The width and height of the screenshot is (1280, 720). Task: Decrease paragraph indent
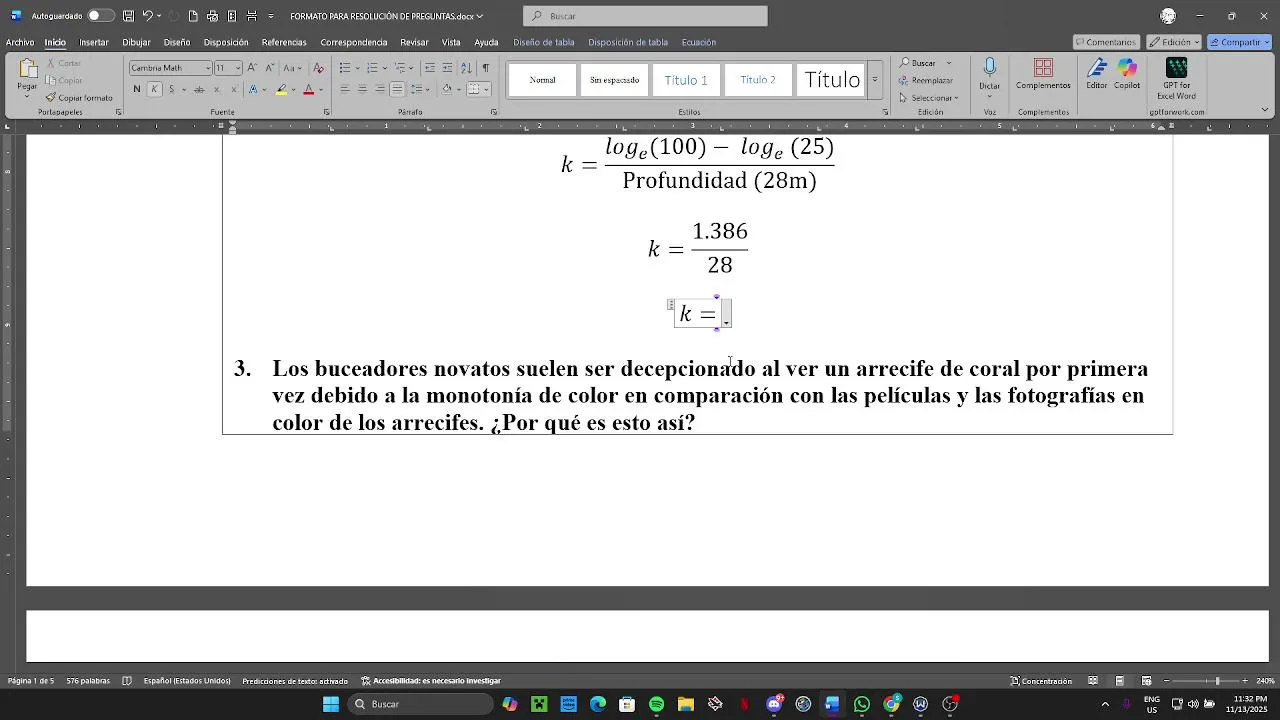pos(430,68)
